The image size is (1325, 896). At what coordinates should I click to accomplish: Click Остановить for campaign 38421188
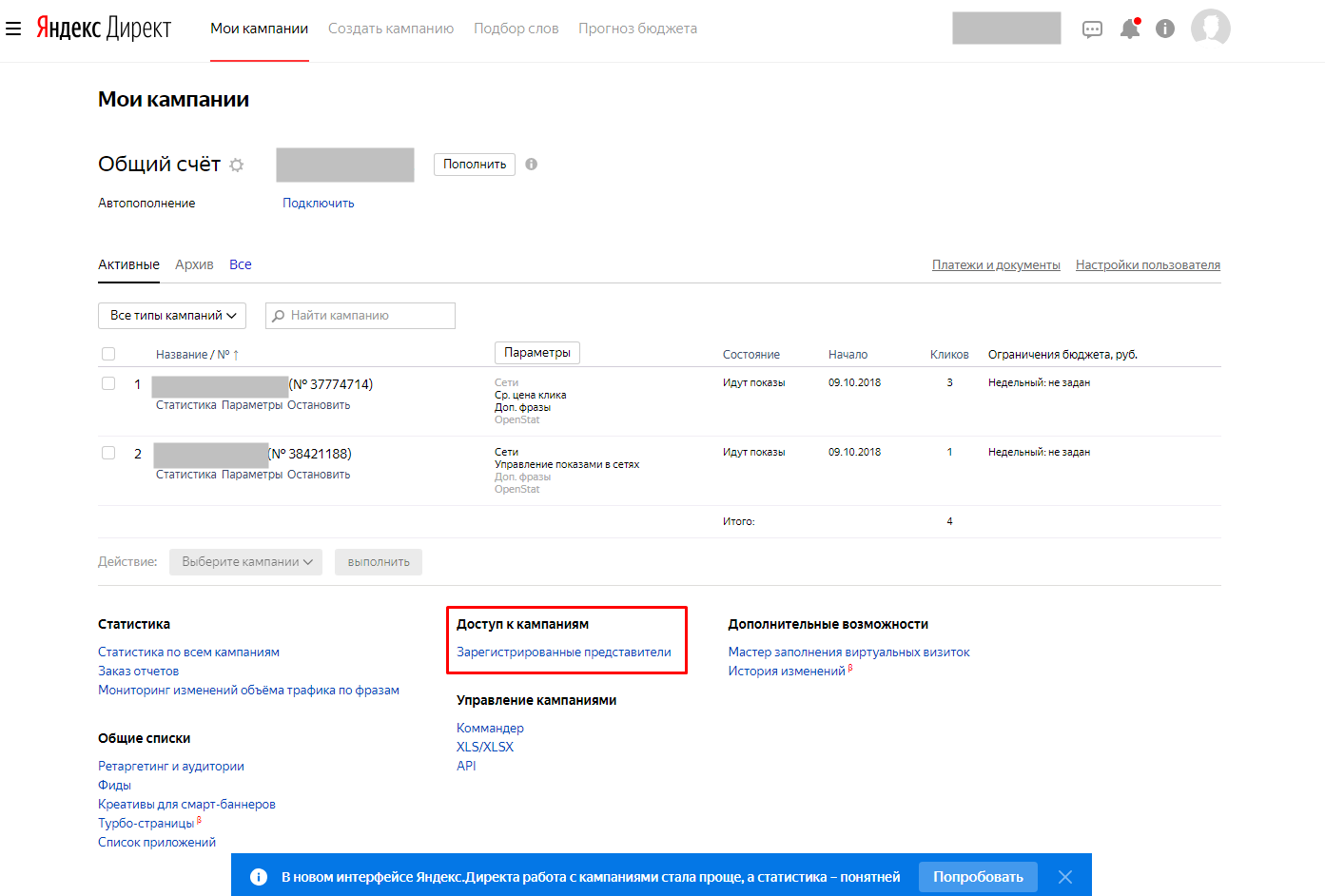click(x=319, y=475)
